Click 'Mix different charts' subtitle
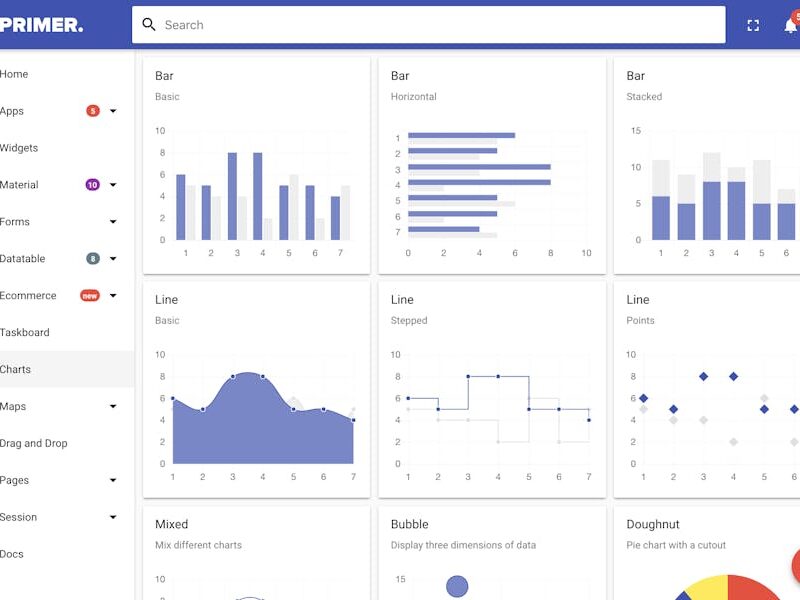800x600 pixels. click(198, 545)
